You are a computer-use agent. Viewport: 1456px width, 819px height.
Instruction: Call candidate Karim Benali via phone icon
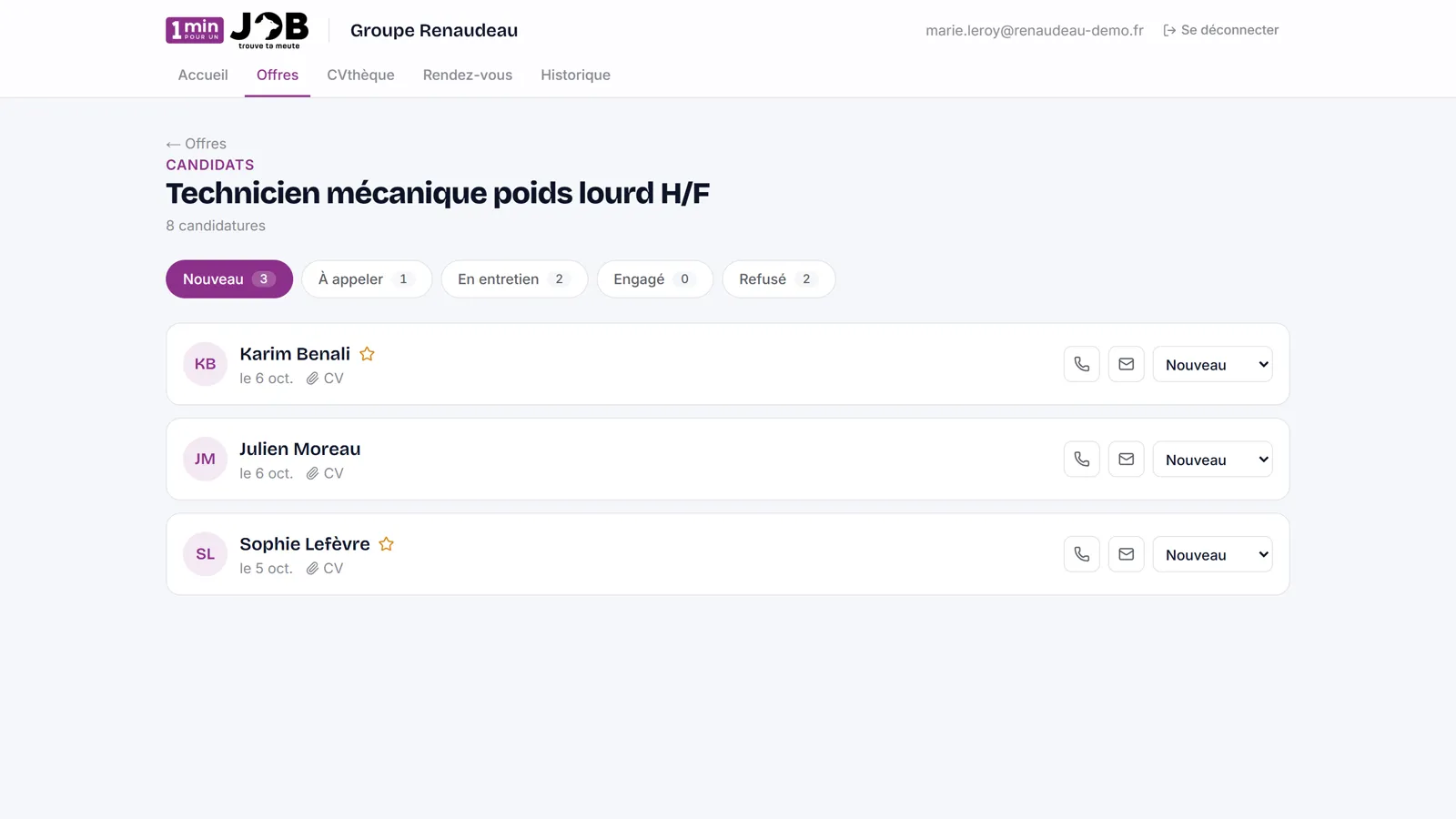click(x=1081, y=364)
